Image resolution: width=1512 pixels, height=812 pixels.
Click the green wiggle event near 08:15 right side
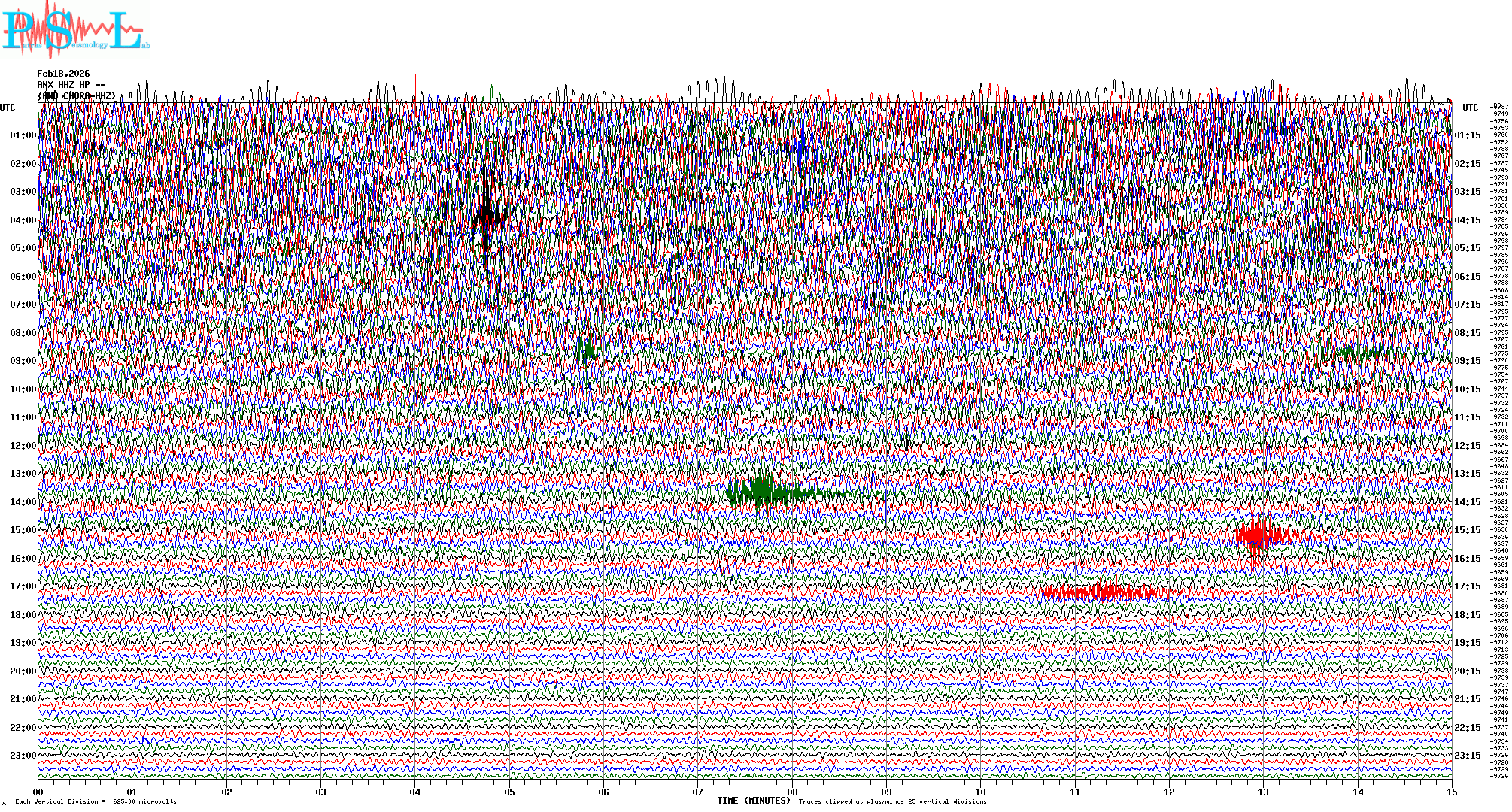pyautogui.click(x=1363, y=352)
